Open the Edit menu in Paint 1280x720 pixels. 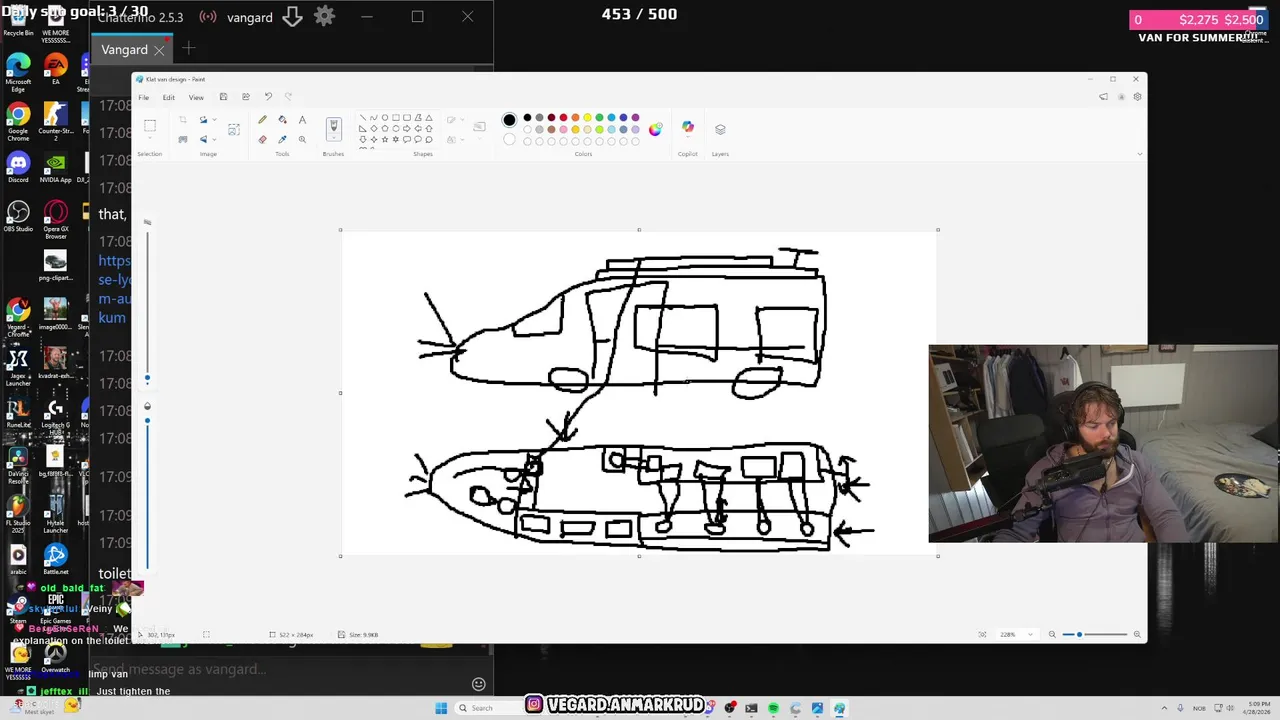pyautogui.click(x=169, y=97)
